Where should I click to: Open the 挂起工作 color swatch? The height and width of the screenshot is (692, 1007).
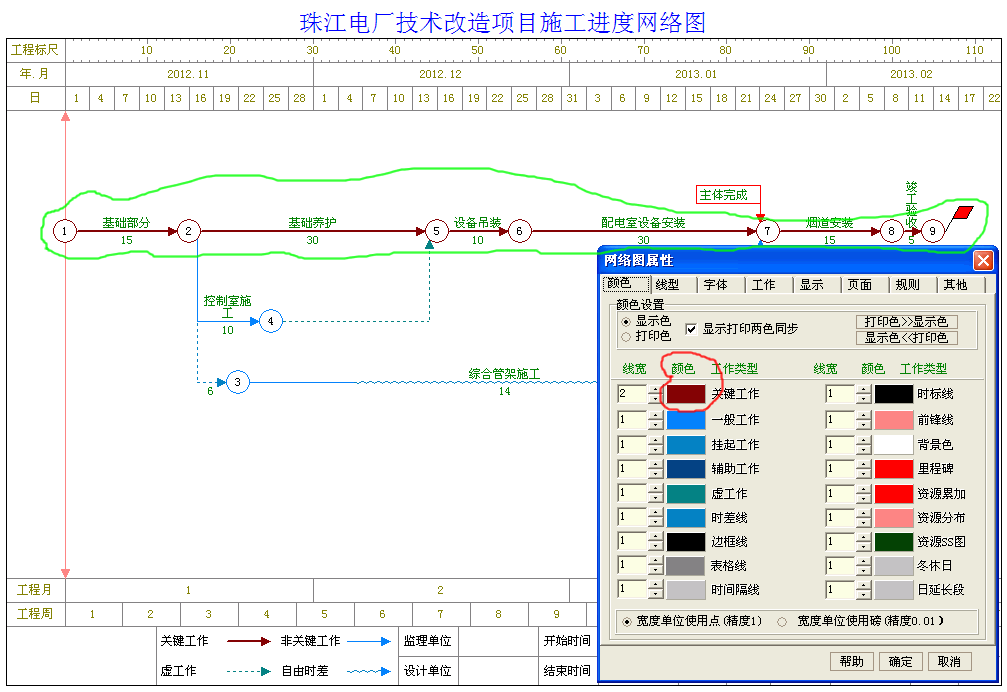coord(686,445)
